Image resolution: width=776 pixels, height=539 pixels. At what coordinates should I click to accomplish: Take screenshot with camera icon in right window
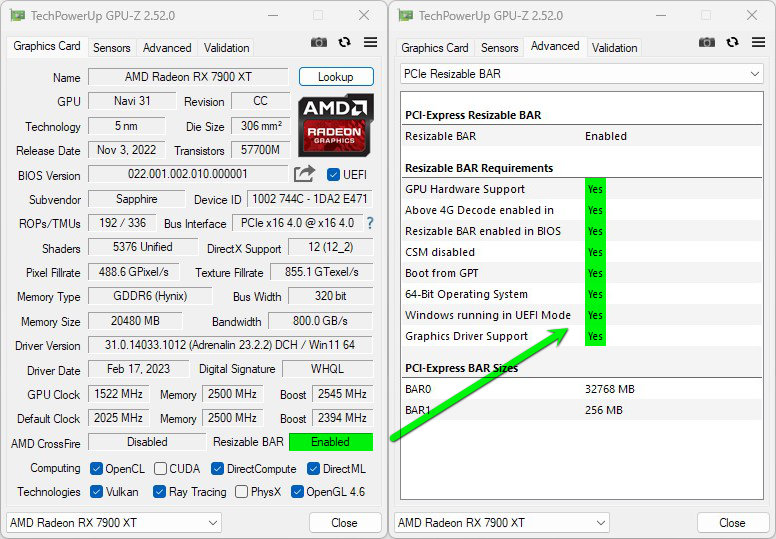[707, 43]
